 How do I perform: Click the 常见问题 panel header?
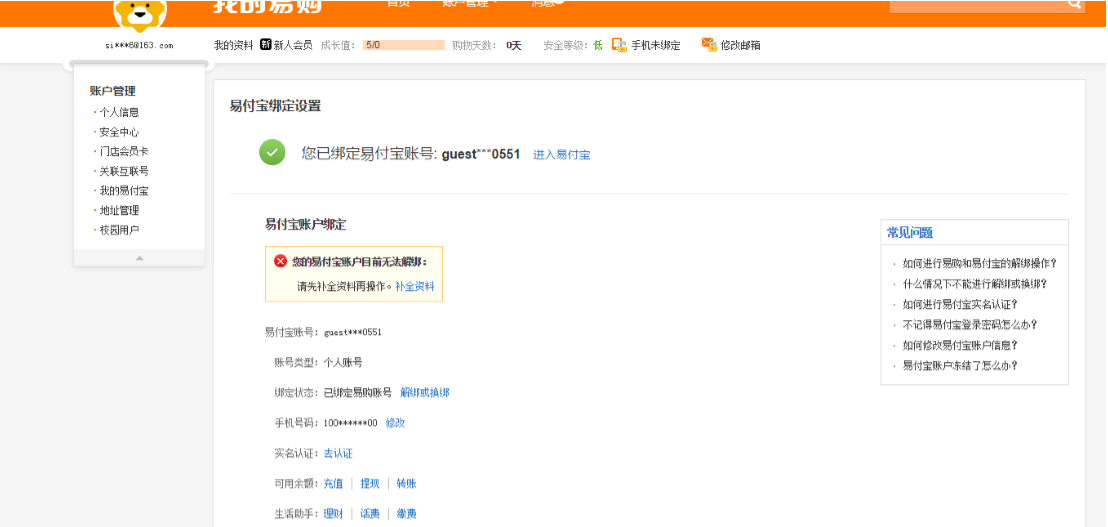[910, 233]
